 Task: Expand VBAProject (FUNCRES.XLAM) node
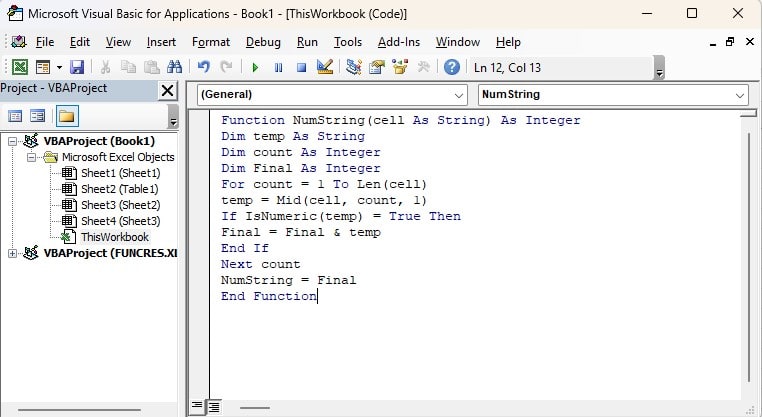coord(12,253)
